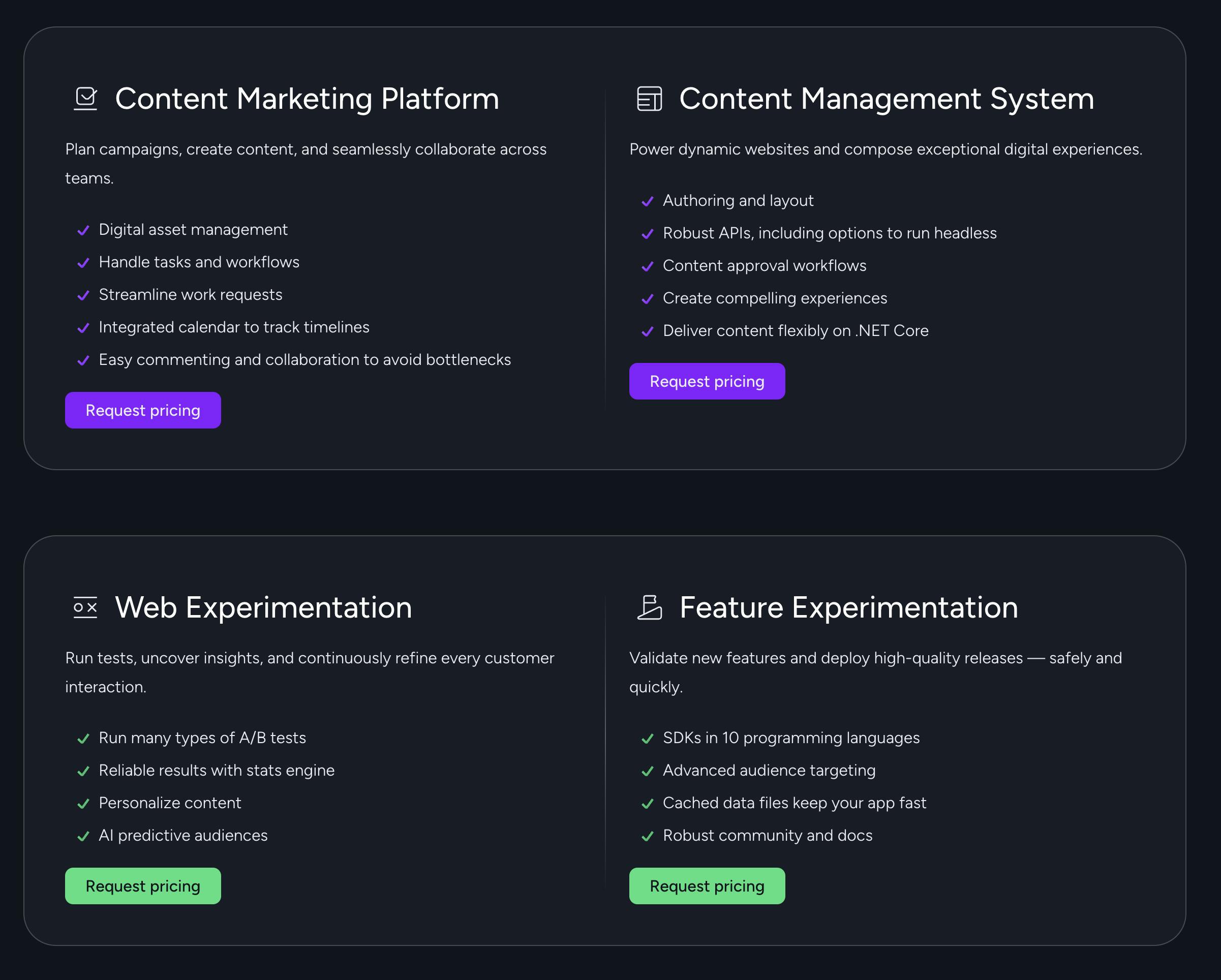Image resolution: width=1221 pixels, height=980 pixels.
Task: Request pricing for Web Experimentation
Action: (143, 886)
